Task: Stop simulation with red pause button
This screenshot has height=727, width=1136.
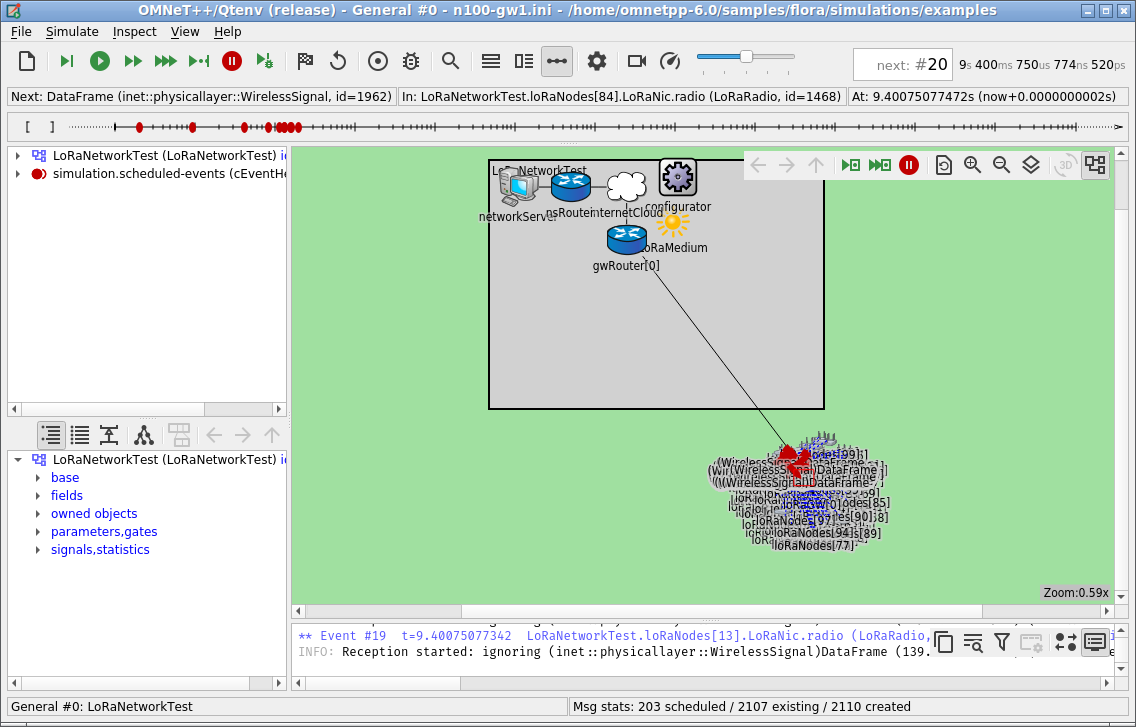Action: (232, 62)
